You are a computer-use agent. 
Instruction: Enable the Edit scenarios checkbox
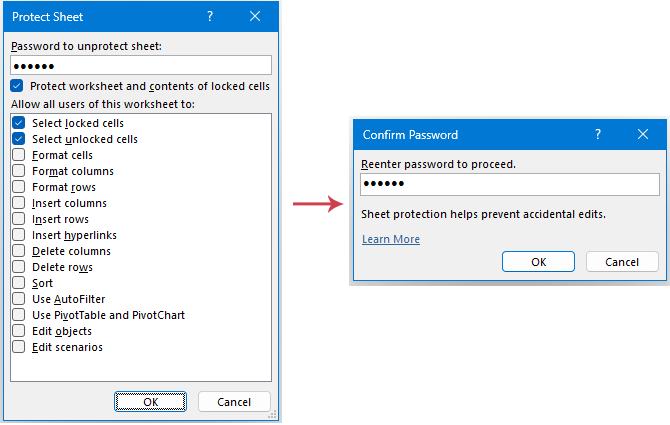click(x=19, y=347)
